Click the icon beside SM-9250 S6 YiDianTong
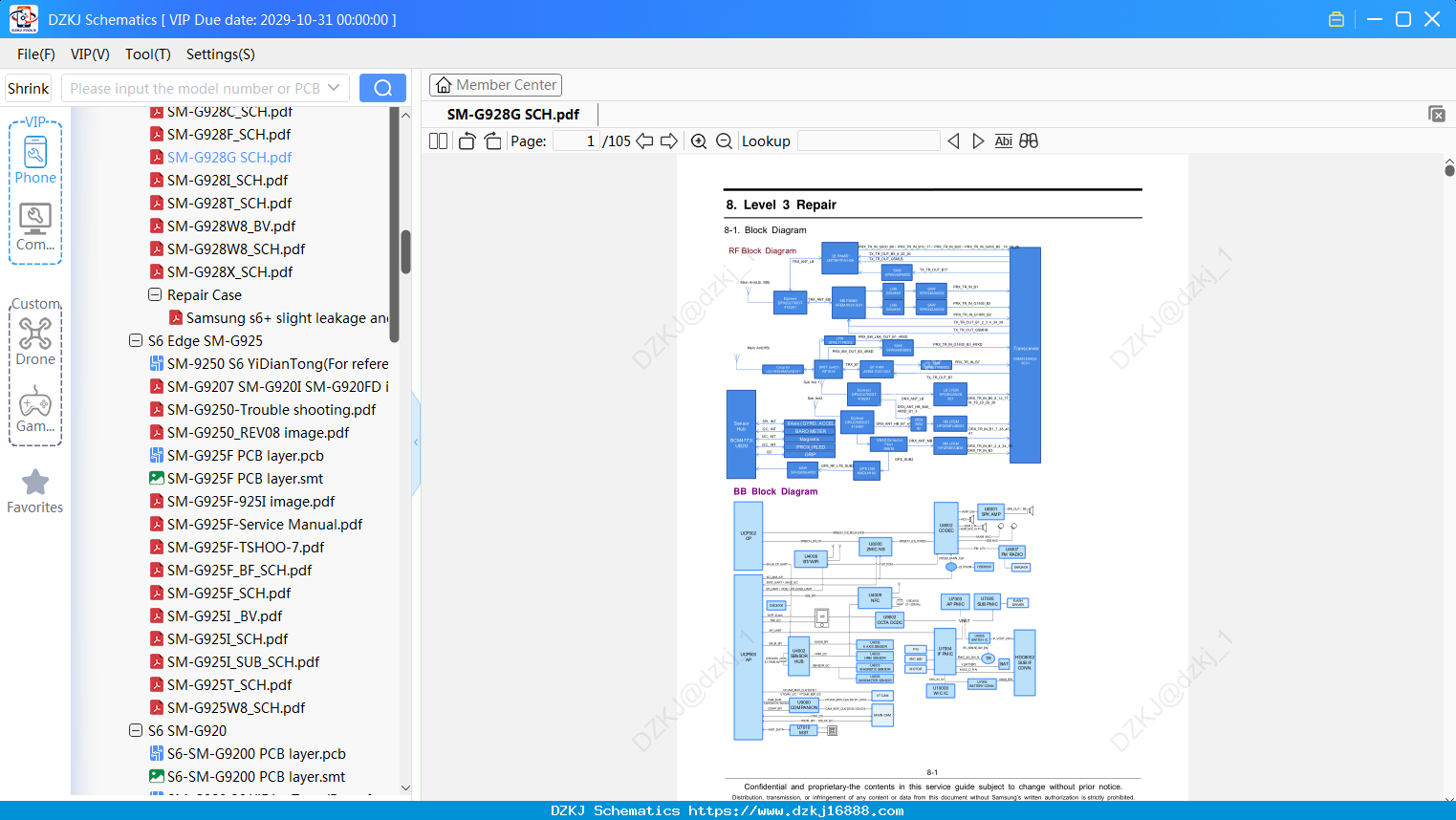The width and height of the screenshot is (1456, 820). click(156, 364)
